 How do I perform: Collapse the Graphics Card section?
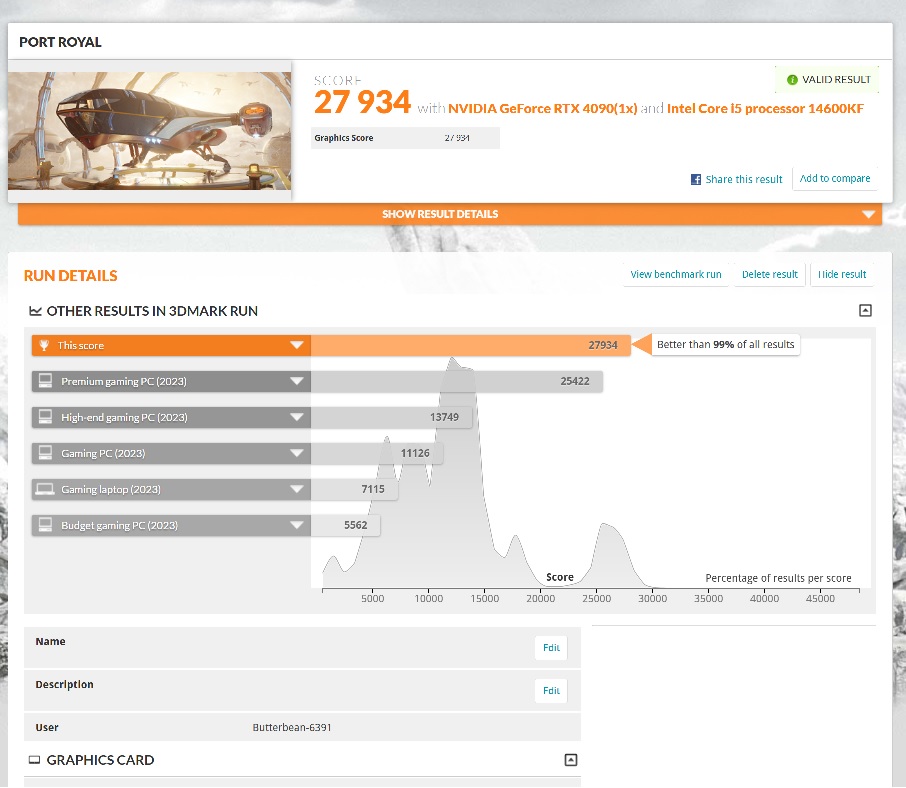pos(571,760)
